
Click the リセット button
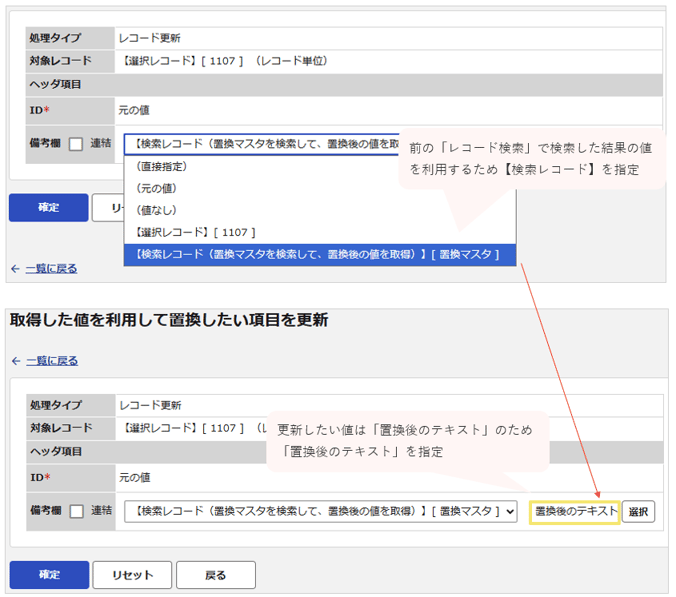[x=132, y=575]
